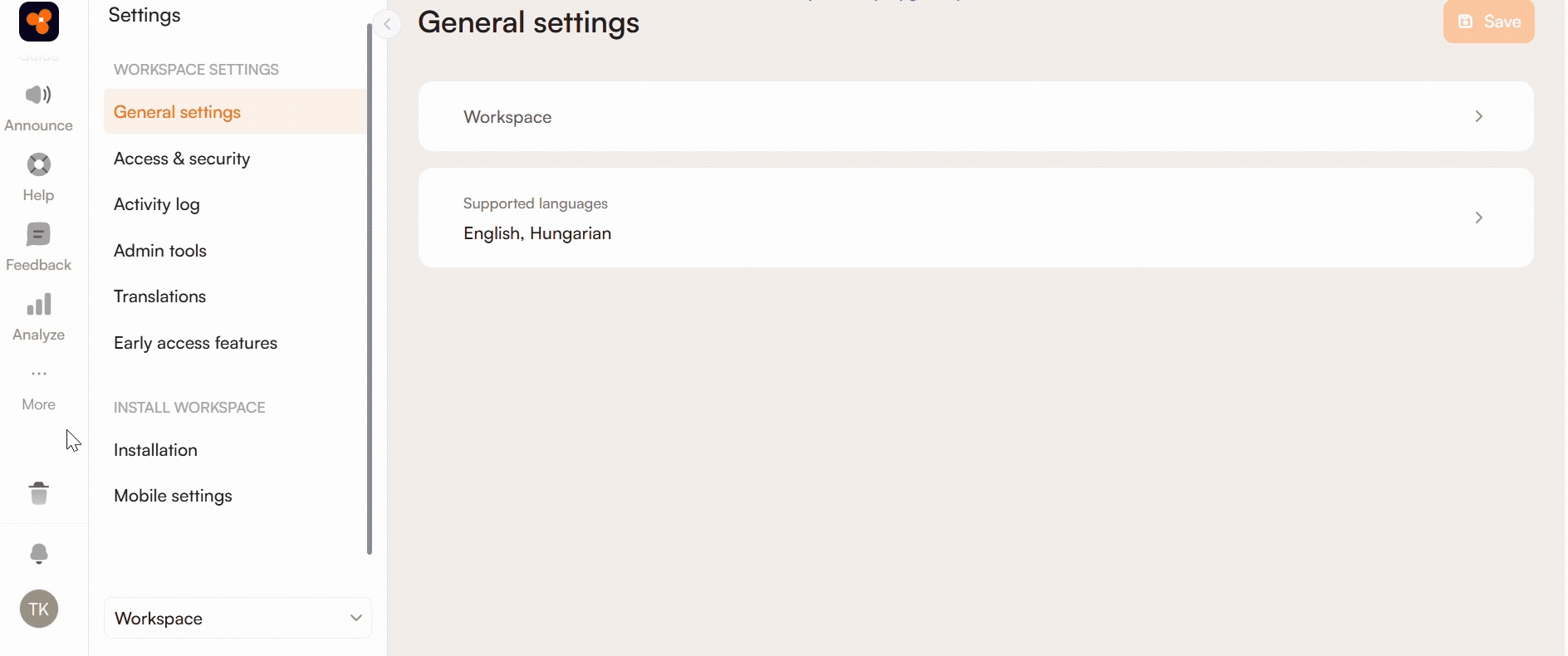Click the TK user avatar
Image resolution: width=1568 pixels, height=656 pixels.
click(38, 609)
